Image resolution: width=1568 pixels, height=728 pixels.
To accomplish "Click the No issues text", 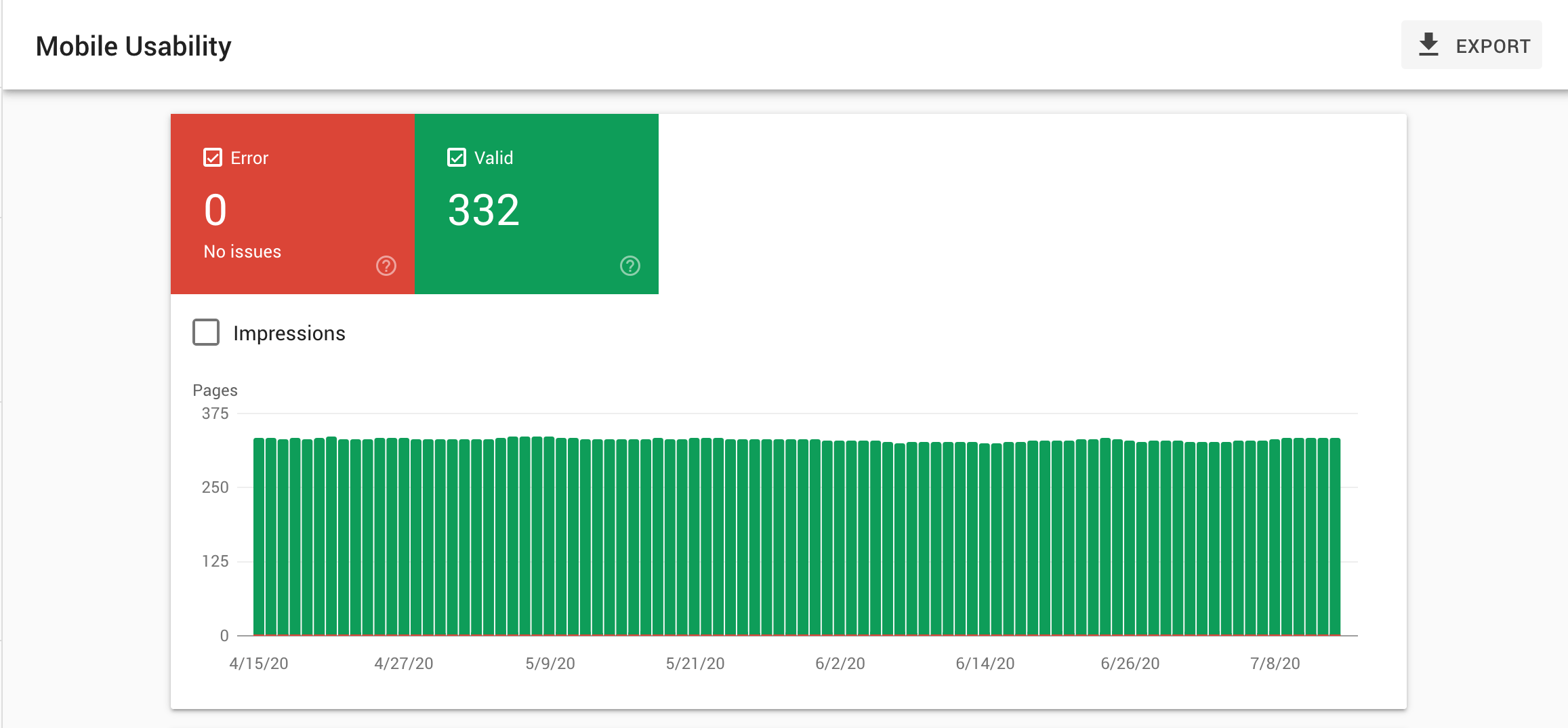I will [x=243, y=251].
